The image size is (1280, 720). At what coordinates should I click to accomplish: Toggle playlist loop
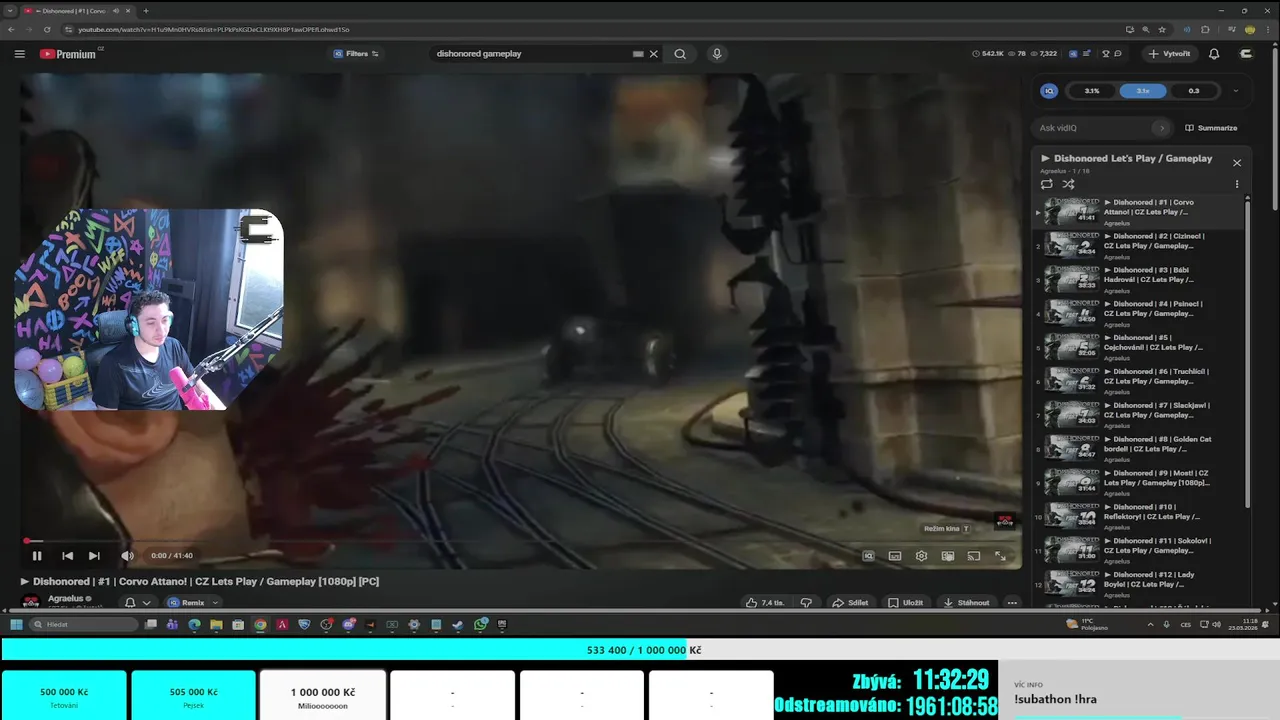1047,184
